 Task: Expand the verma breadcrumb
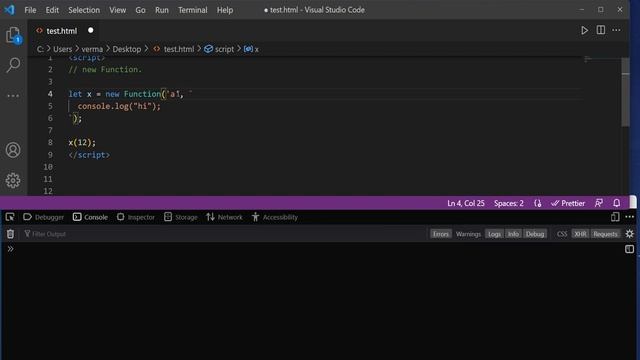(92, 49)
